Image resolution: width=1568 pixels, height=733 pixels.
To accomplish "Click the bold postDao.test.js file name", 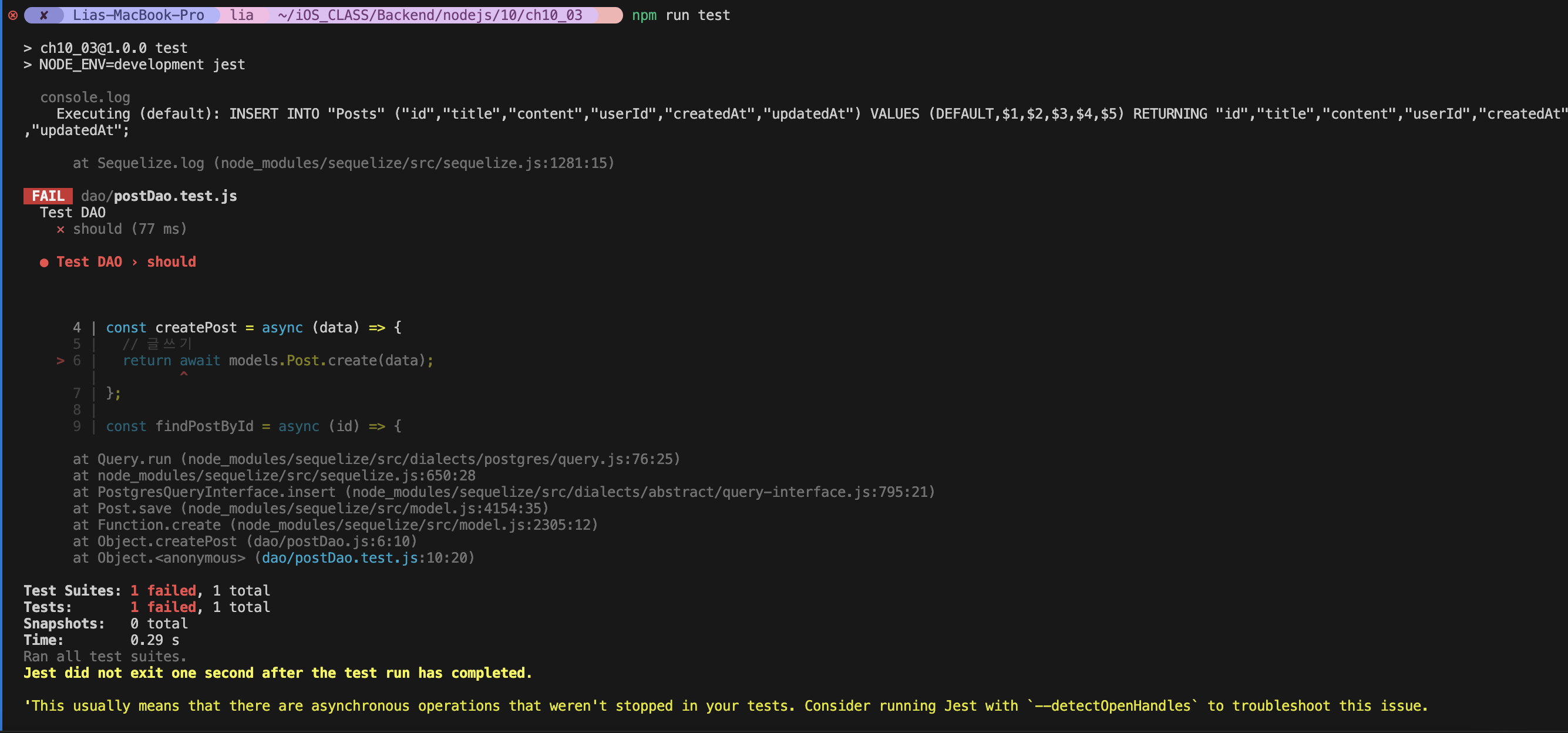I will click(x=176, y=196).
